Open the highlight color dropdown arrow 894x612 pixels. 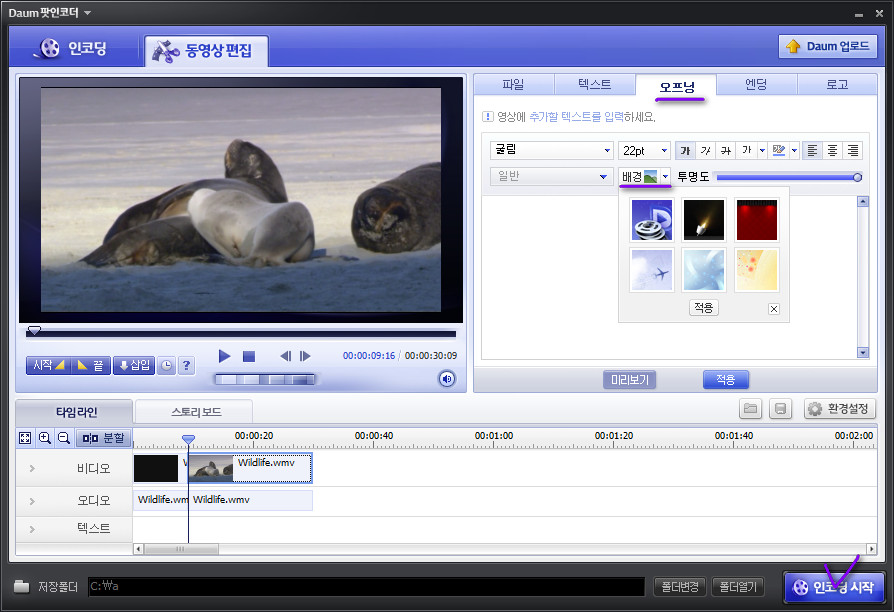(x=794, y=151)
